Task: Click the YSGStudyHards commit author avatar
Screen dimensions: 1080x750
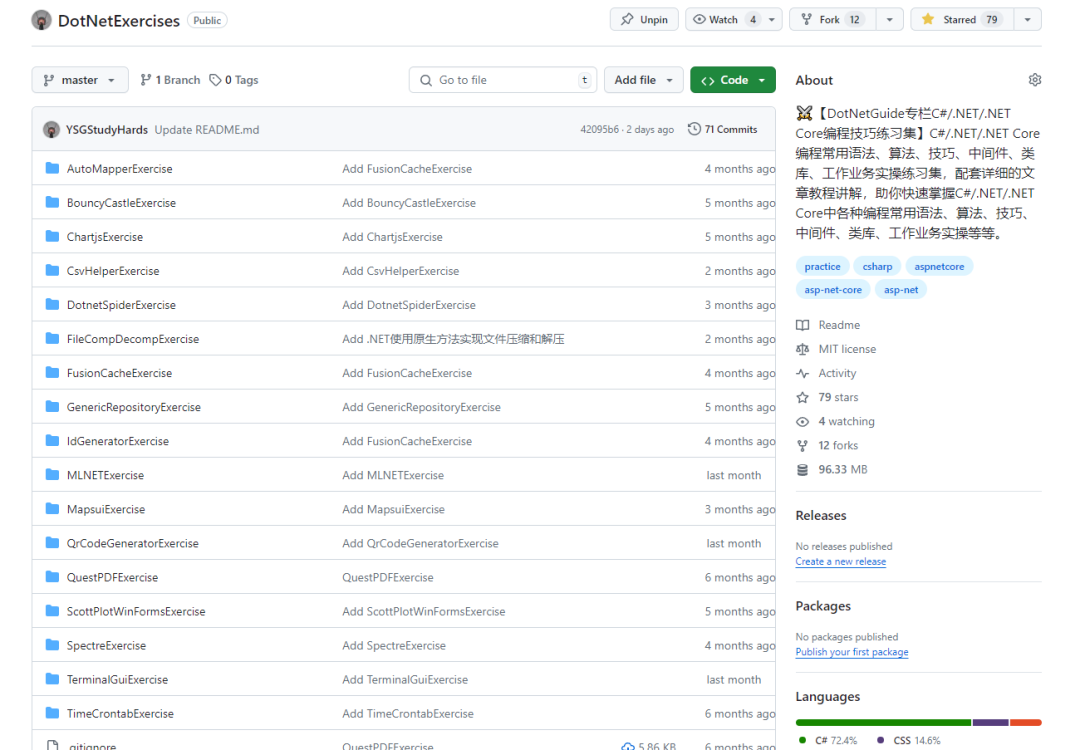Action: pos(51,130)
